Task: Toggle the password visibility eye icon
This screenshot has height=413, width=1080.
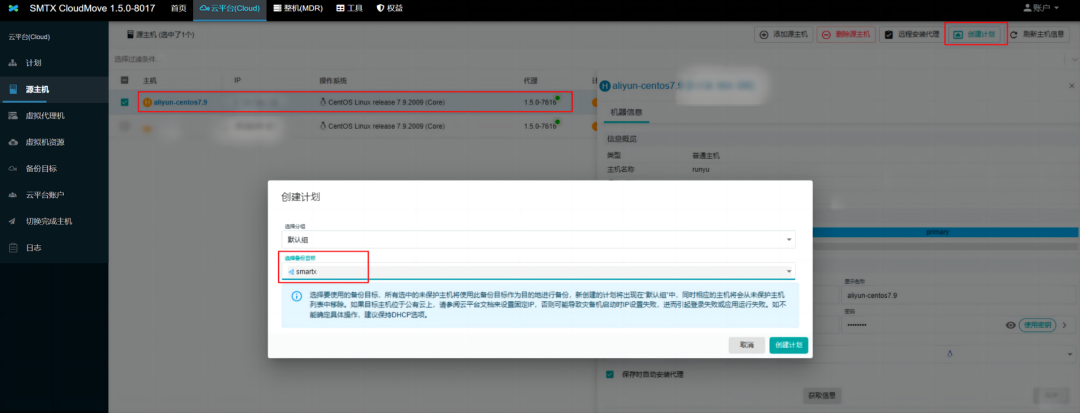Action: tap(1010, 325)
